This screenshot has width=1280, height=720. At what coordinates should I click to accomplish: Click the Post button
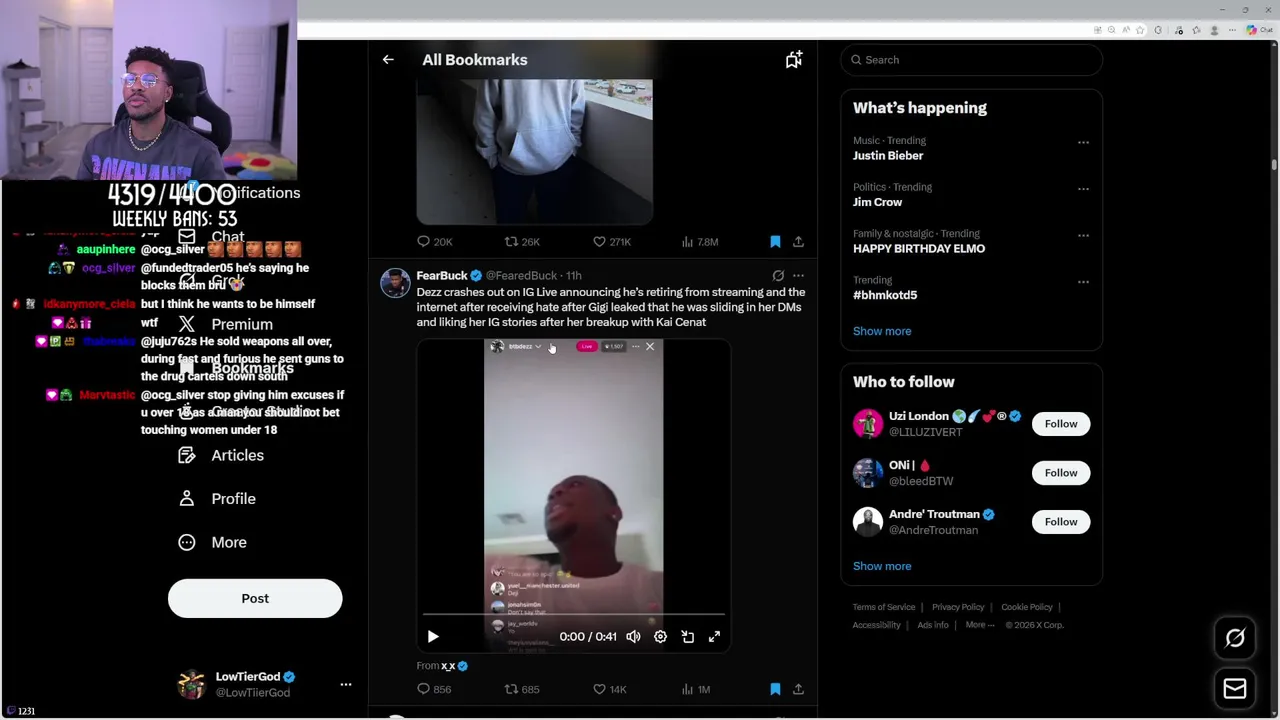point(255,598)
